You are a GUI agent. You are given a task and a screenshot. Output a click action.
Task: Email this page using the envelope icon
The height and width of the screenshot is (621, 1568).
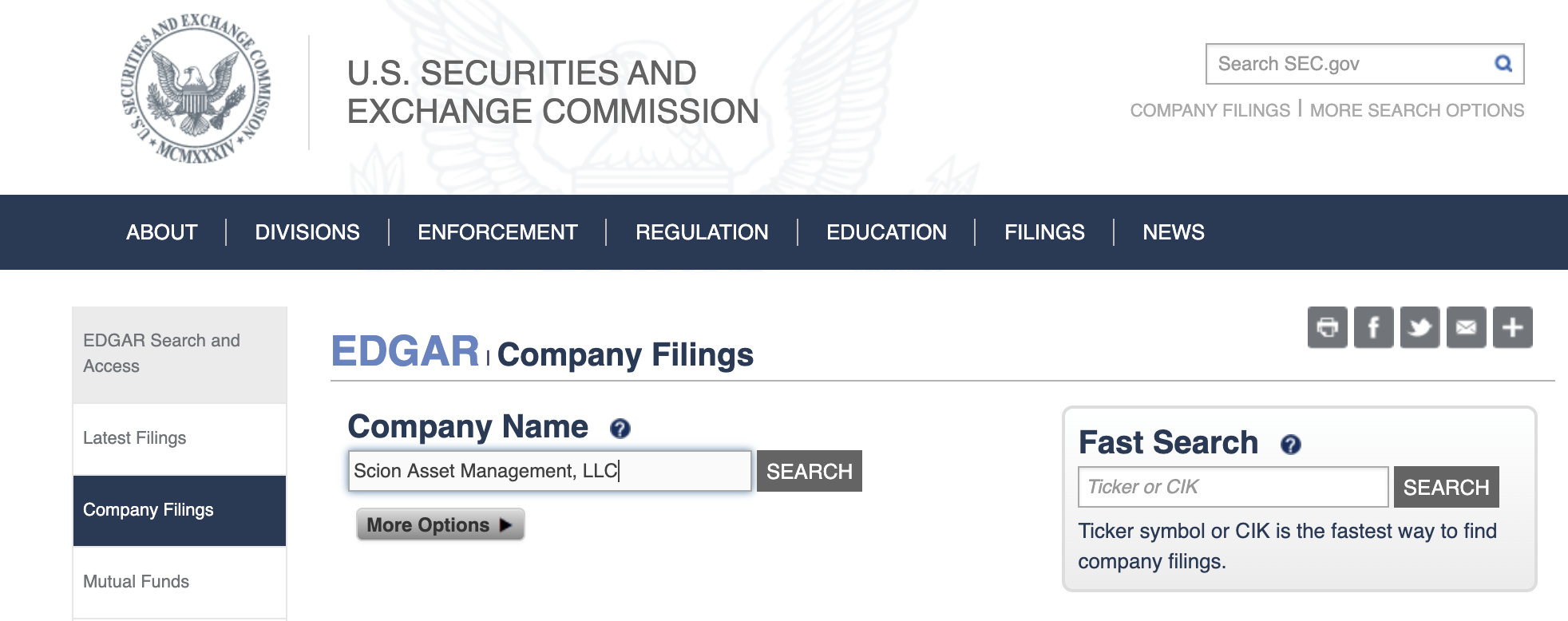pyautogui.click(x=1467, y=327)
